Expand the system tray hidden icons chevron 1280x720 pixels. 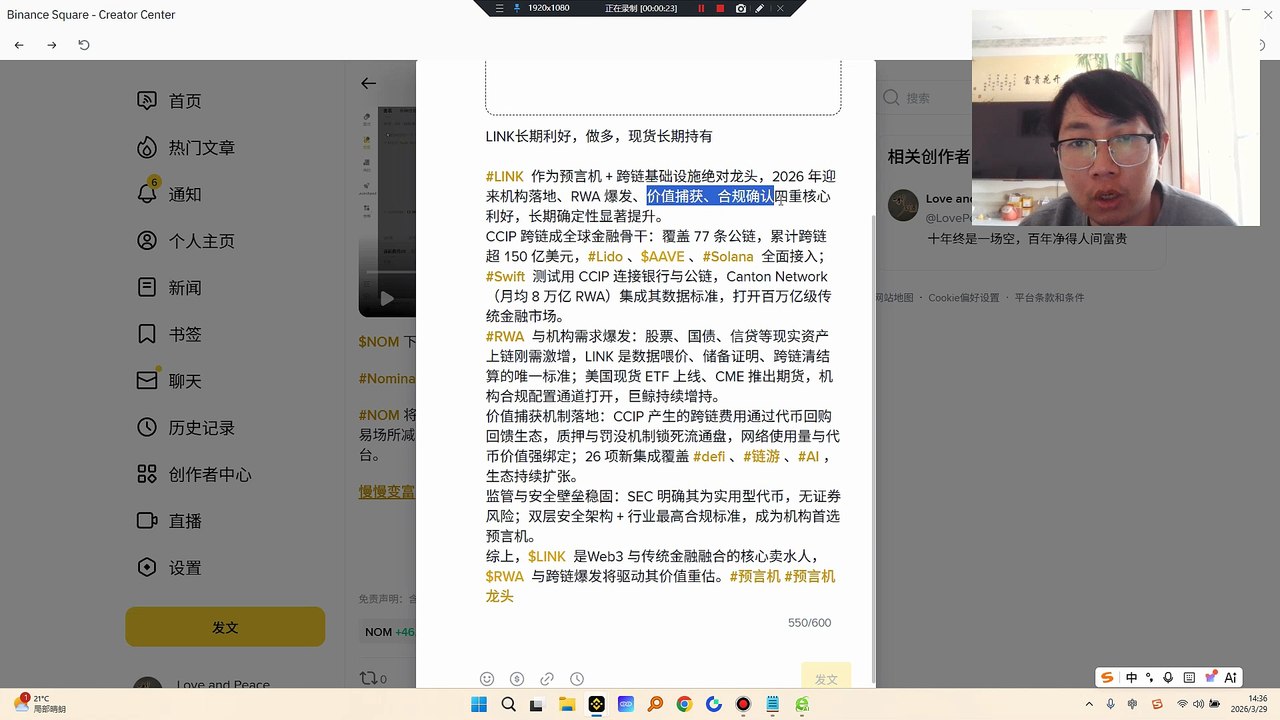click(1091, 705)
